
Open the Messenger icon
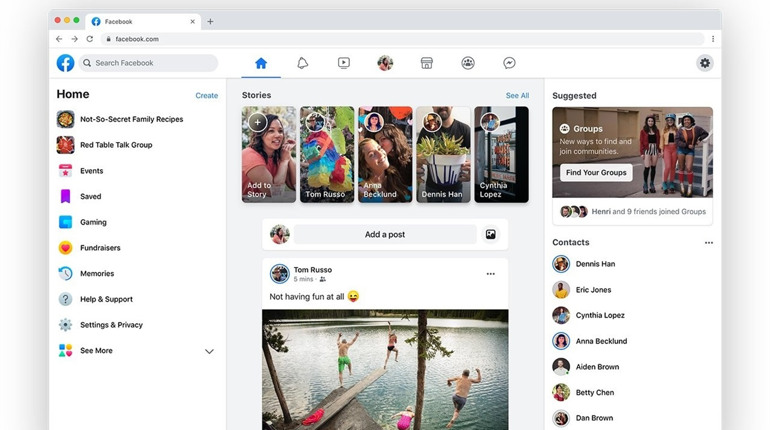pyautogui.click(x=509, y=63)
